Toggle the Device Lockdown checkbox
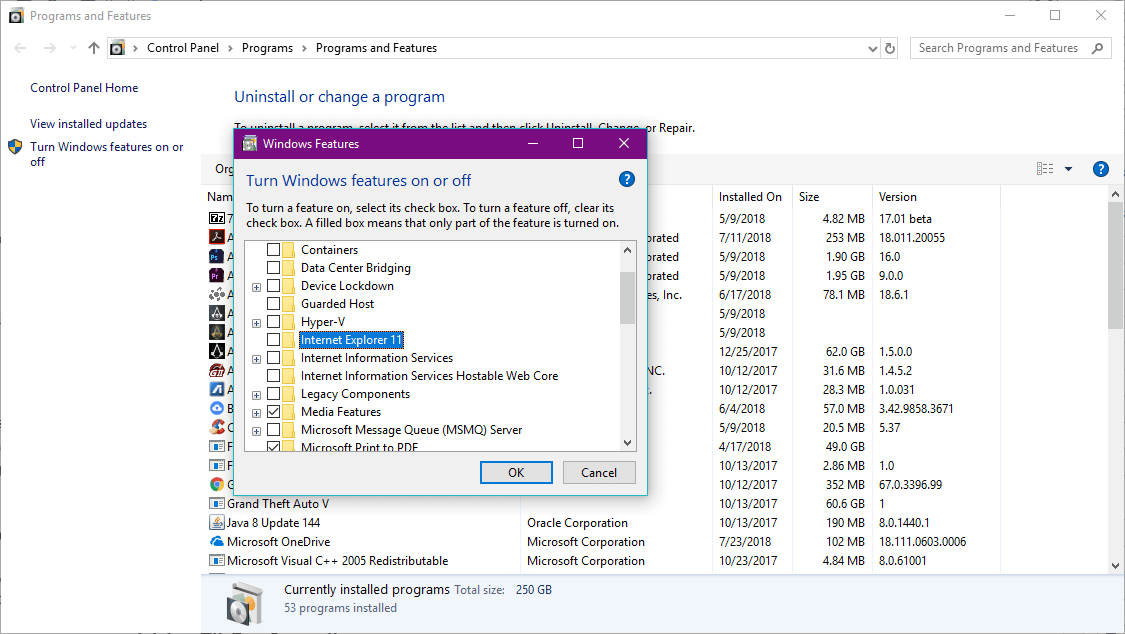 point(273,285)
